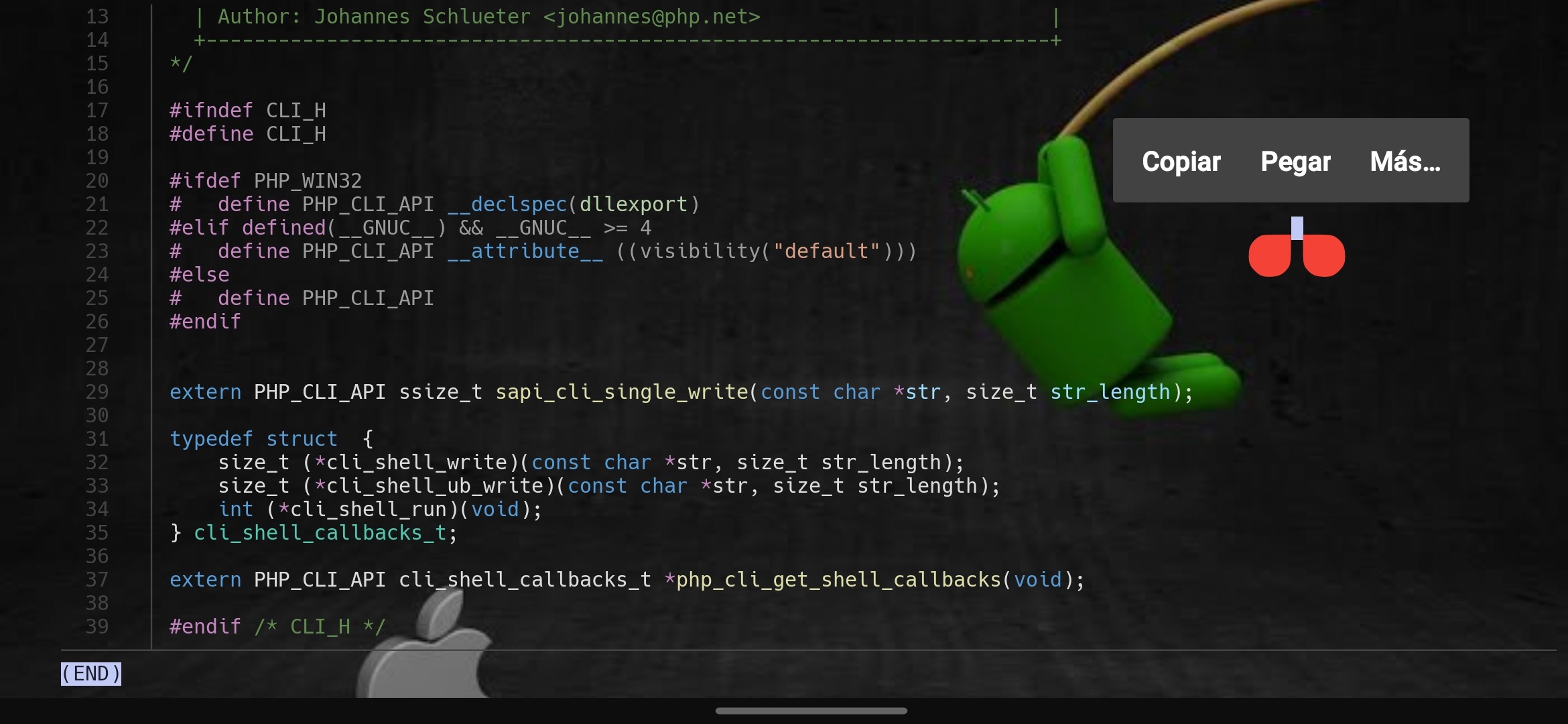This screenshot has width=1568, height=724.
Task: Open the Más... overflow option
Action: pos(1405,162)
